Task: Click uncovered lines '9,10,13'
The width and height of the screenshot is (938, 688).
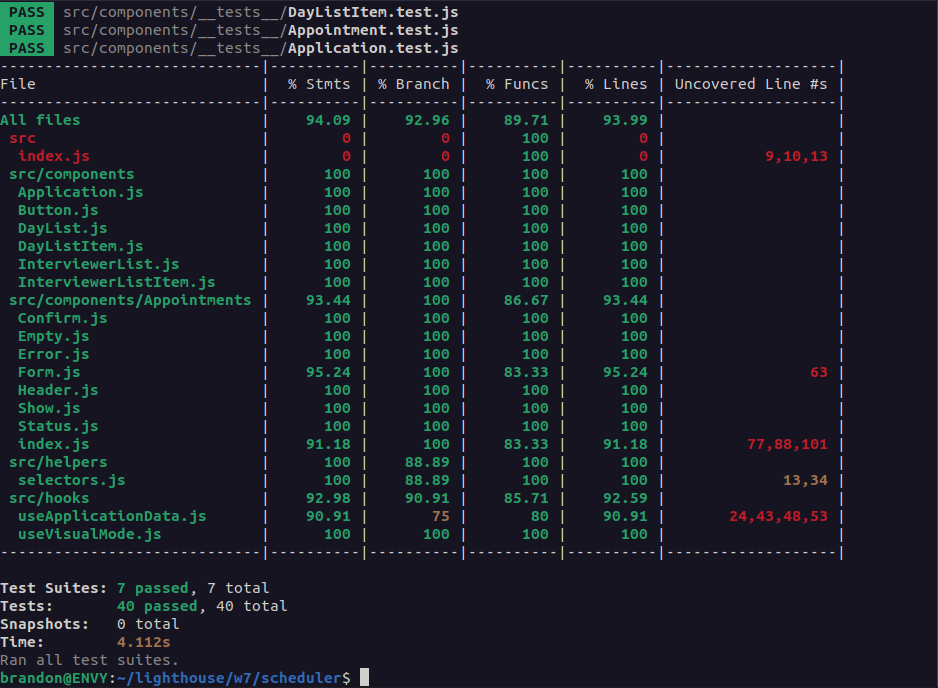Action: click(x=796, y=156)
